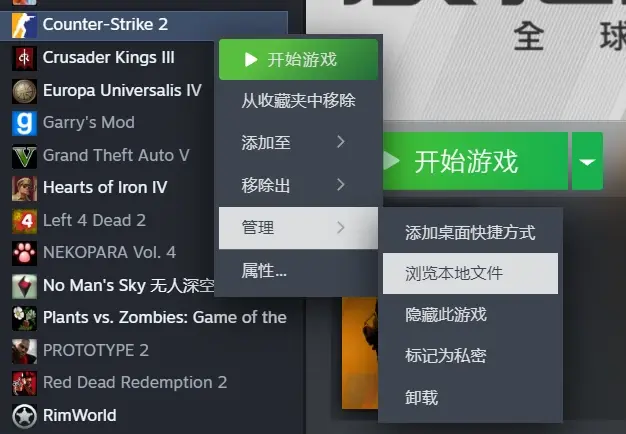Open the dropdown arrow beside the large 开始游戏 button

point(587,161)
